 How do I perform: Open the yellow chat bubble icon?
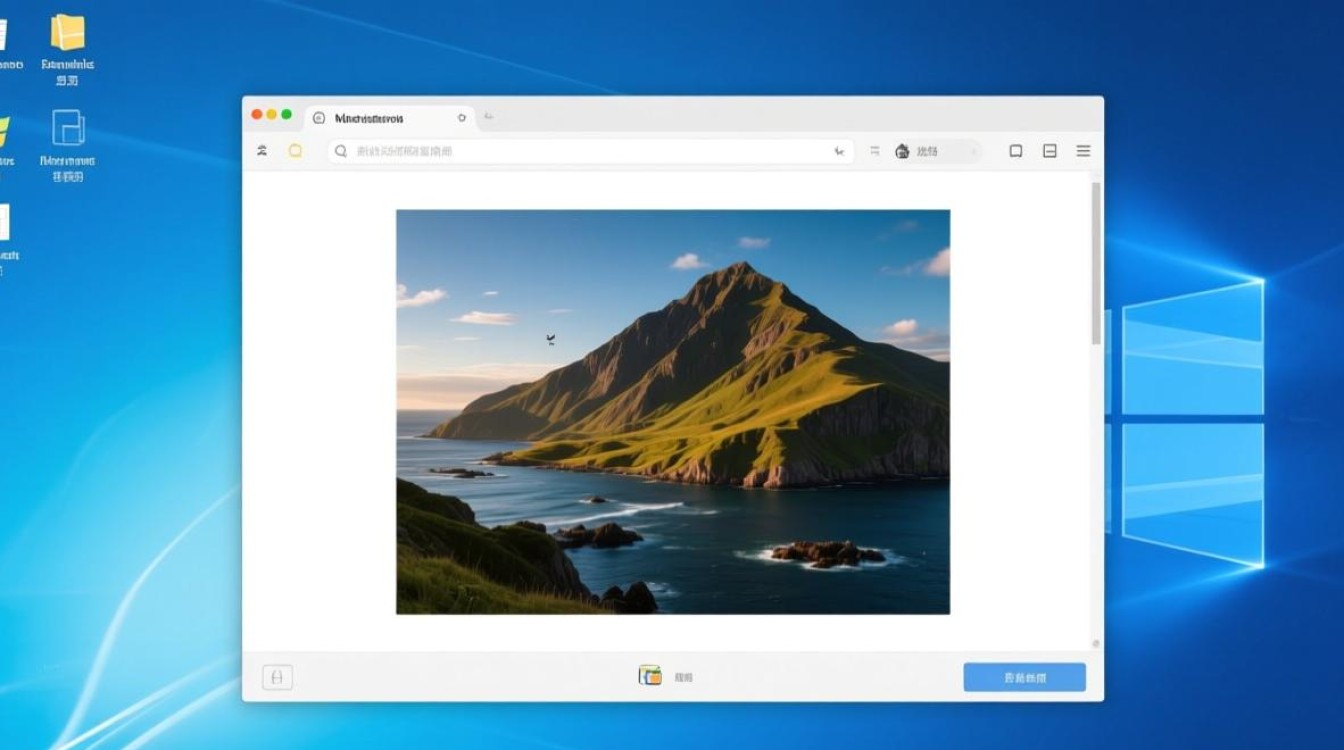coord(295,151)
